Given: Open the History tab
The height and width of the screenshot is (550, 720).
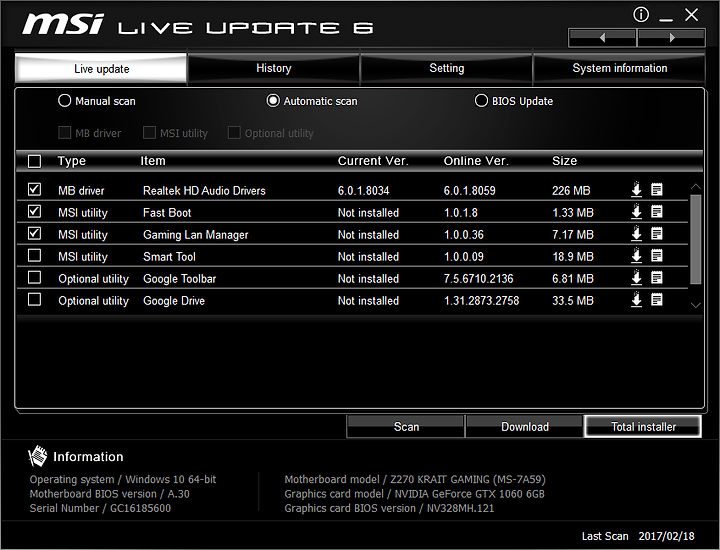Looking at the screenshot, I should pyautogui.click(x=274, y=68).
